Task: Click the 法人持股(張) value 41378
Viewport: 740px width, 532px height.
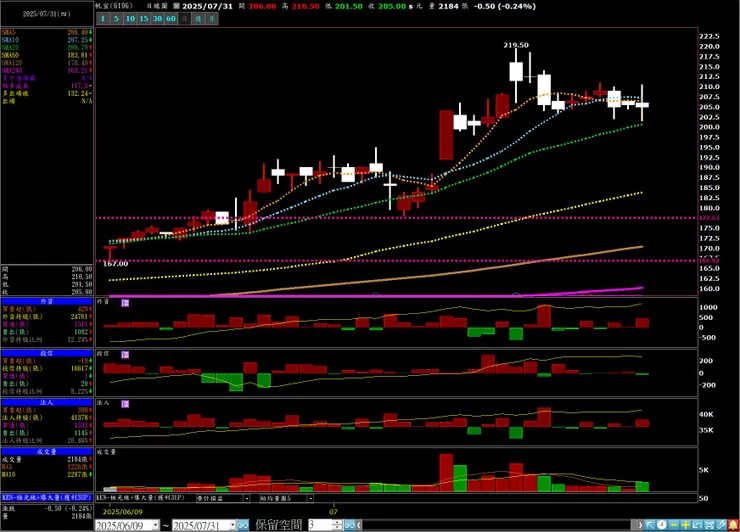Action: click(79, 418)
